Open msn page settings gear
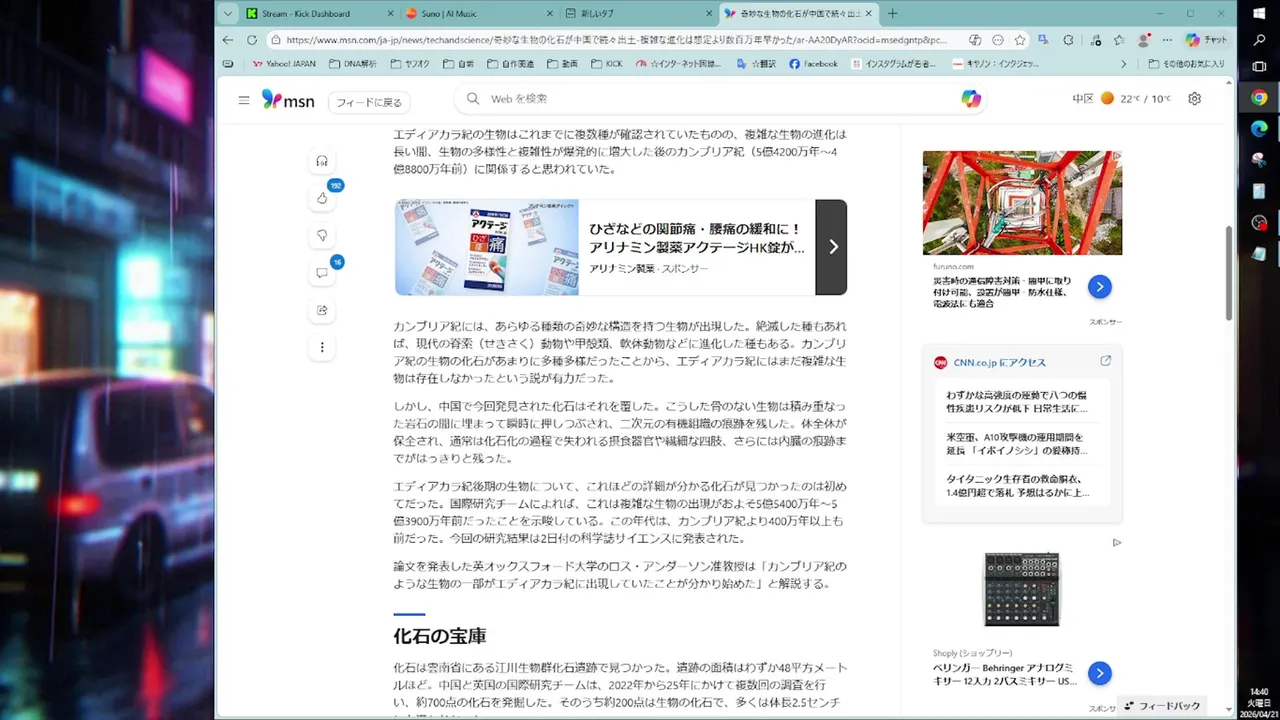Image resolution: width=1280 pixels, height=720 pixels. pyautogui.click(x=1194, y=99)
